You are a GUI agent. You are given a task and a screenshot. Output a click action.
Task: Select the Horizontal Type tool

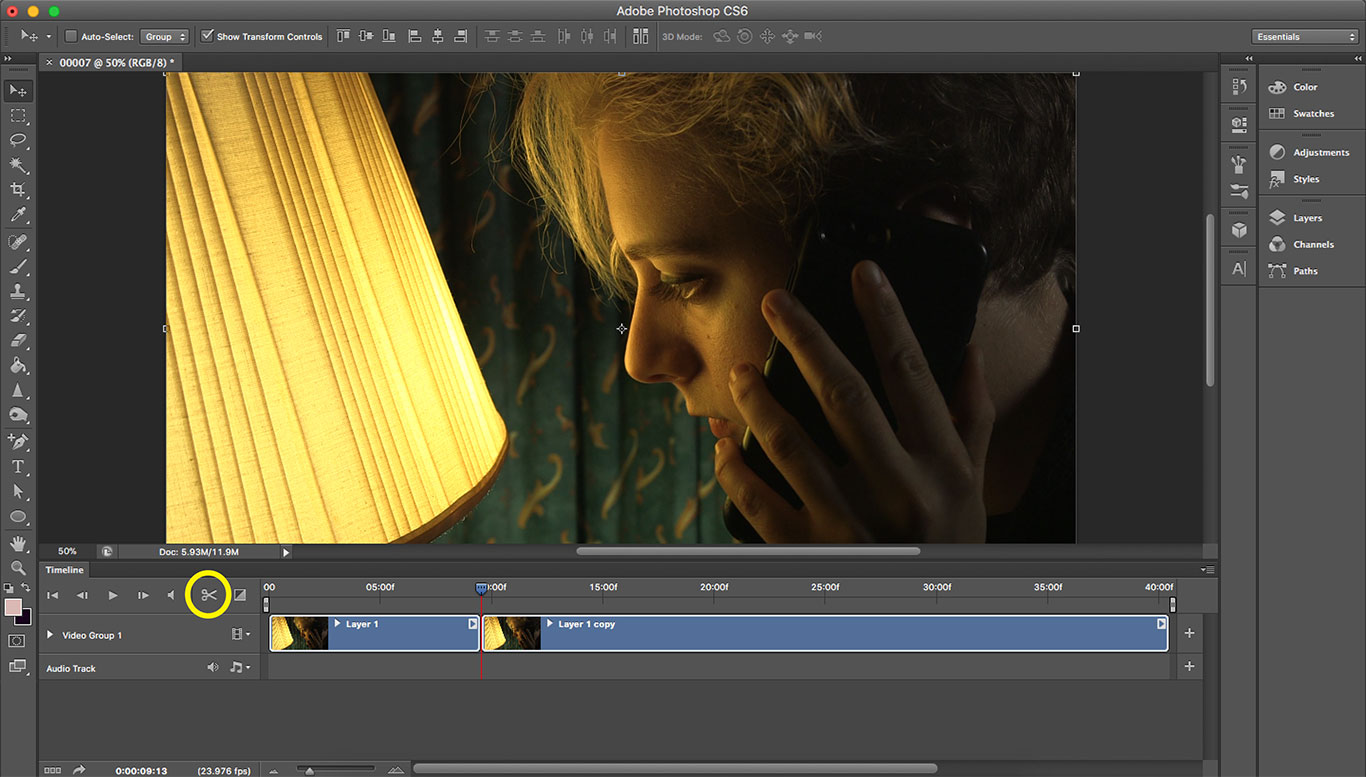point(18,467)
